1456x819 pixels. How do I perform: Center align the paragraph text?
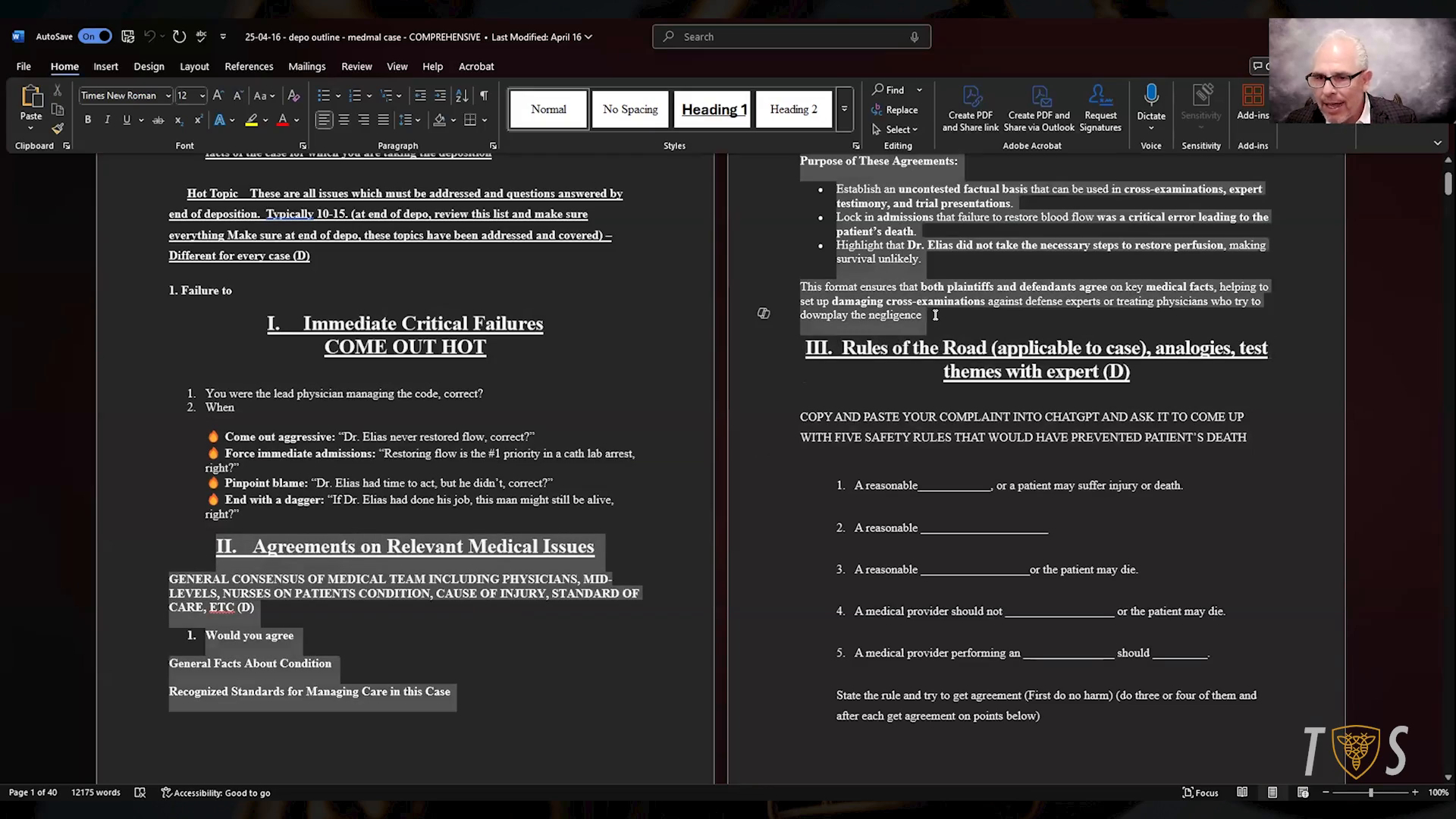(x=344, y=120)
